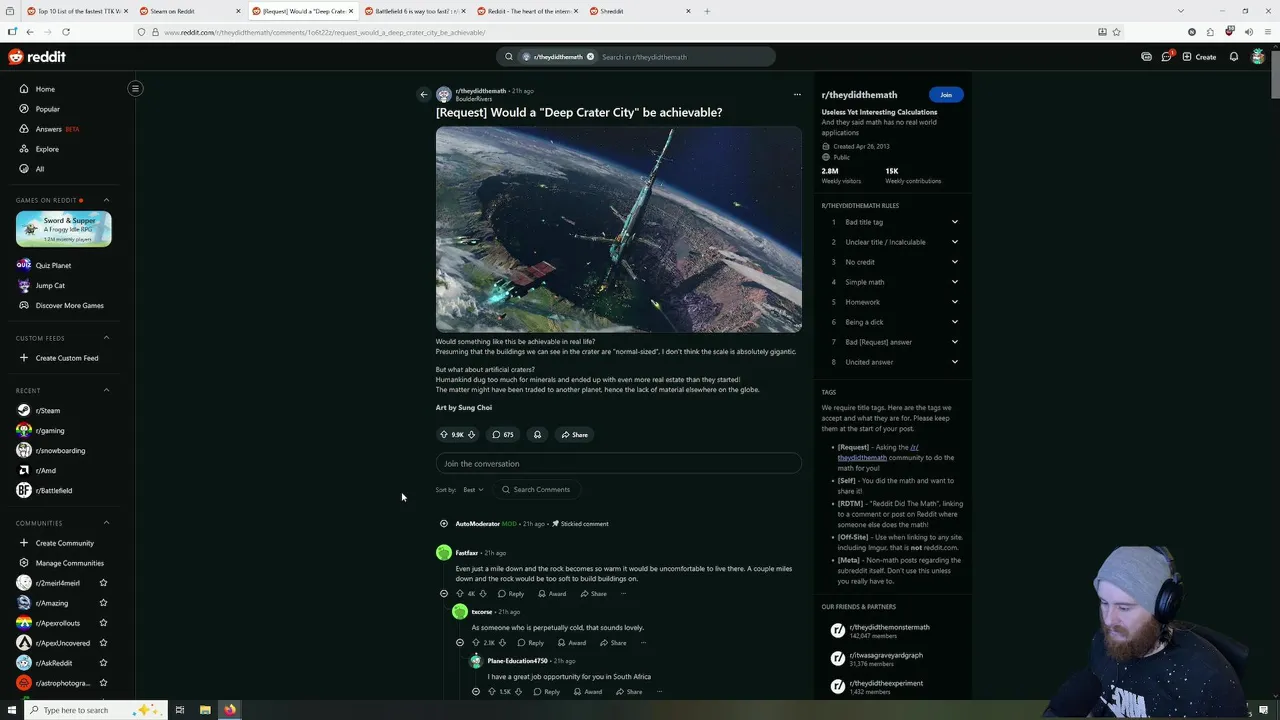
Task: Downvote Fastfaxr's comment
Action: (x=483, y=594)
